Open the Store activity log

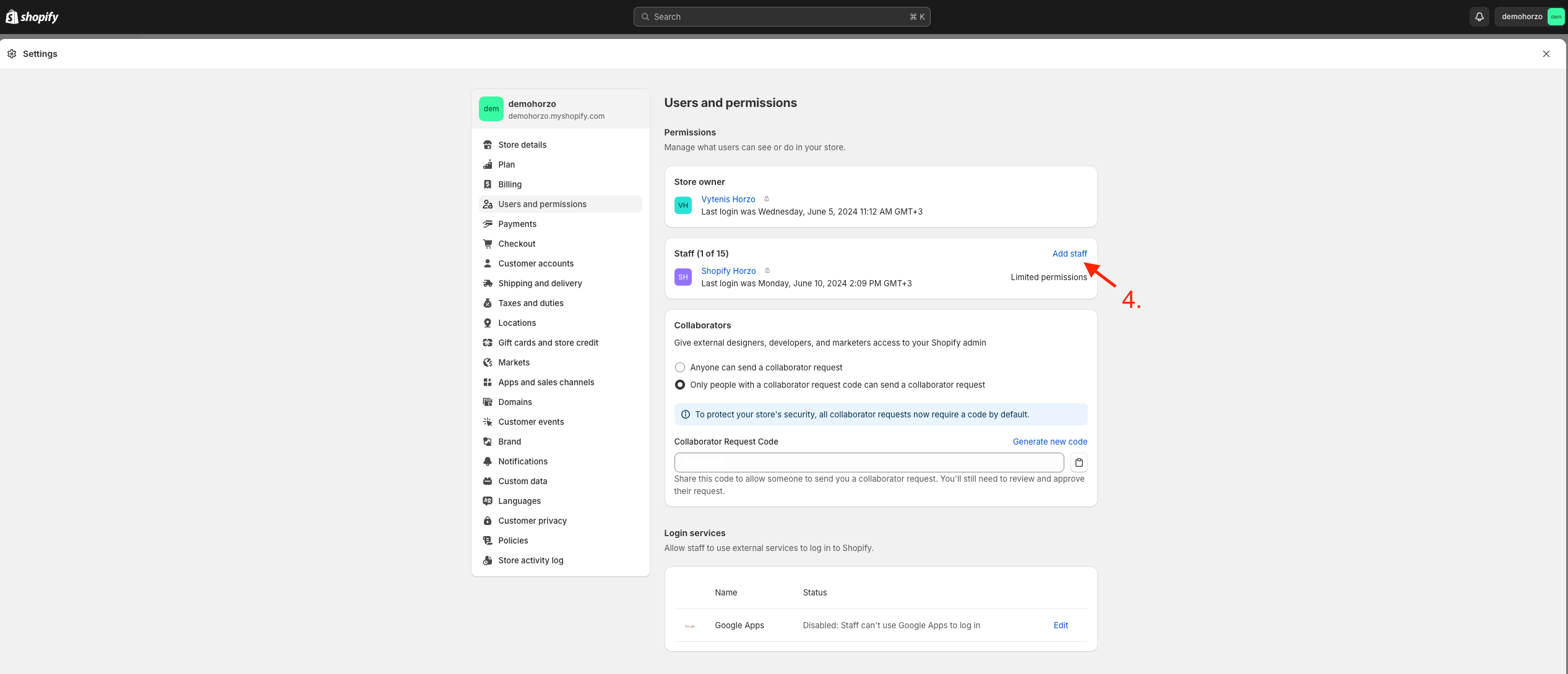(530, 560)
